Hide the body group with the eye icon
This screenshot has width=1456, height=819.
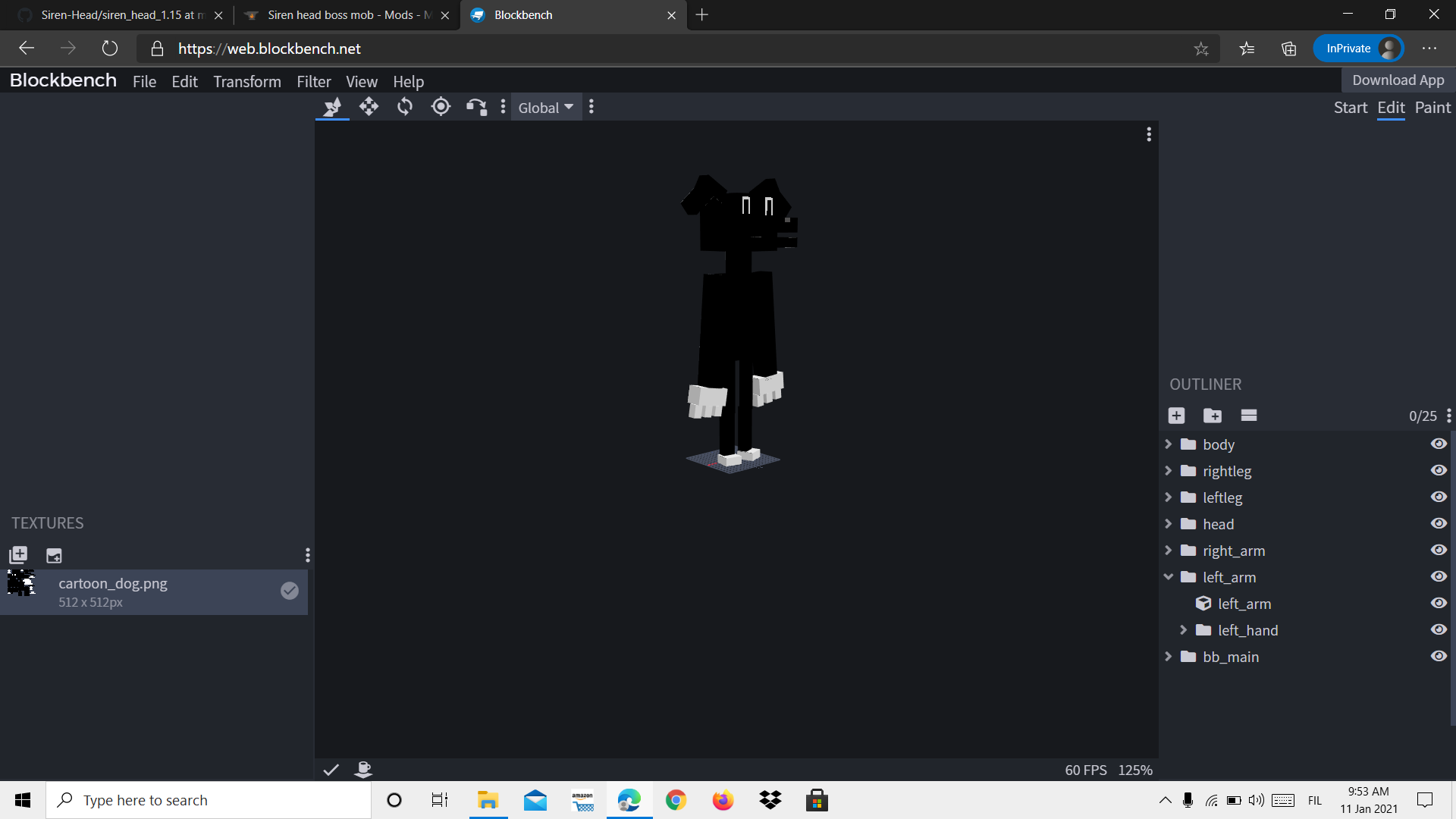coord(1439,444)
